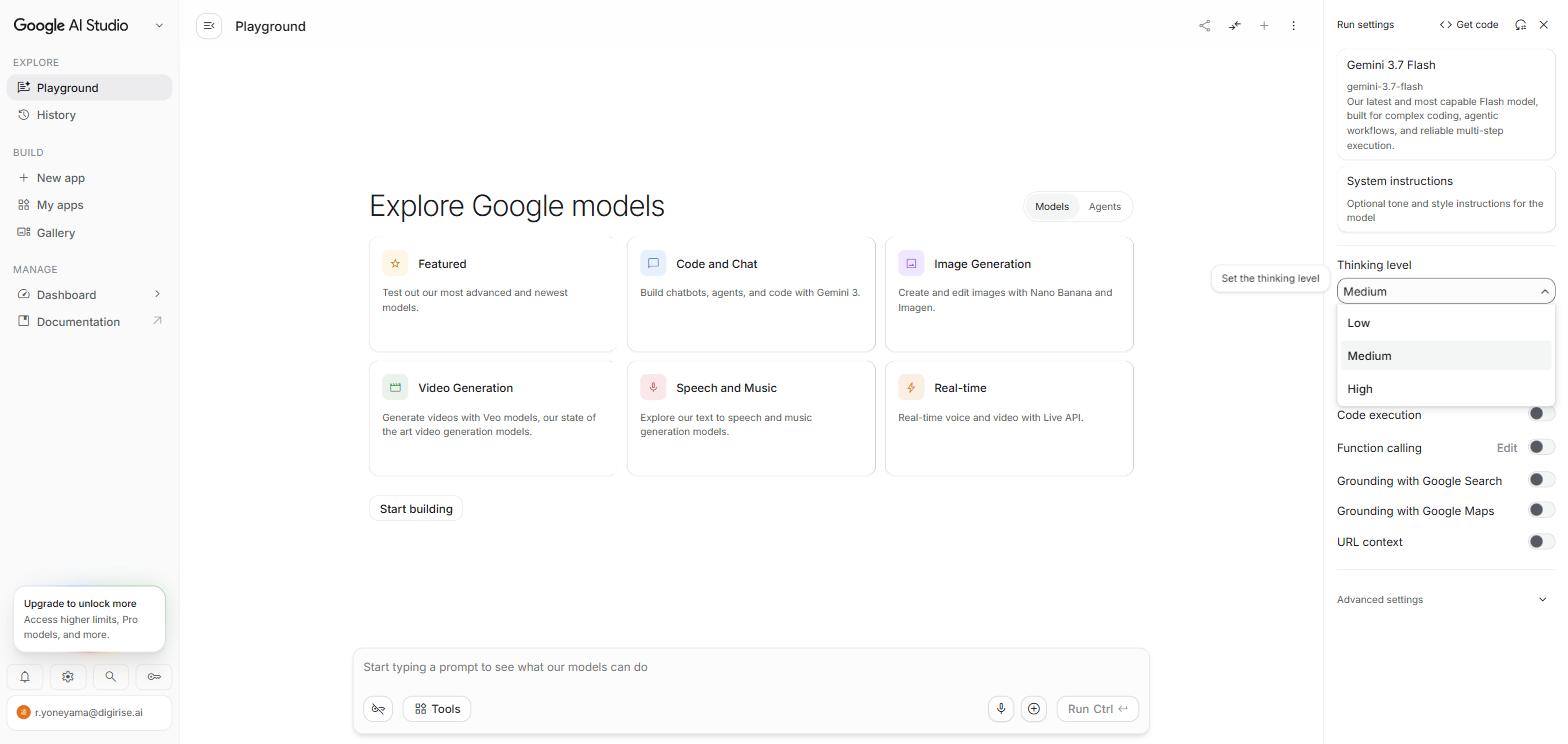Open the Gemini 3.7 Flash model card
The height and width of the screenshot is (744, 1568).
click(1446, 105)
